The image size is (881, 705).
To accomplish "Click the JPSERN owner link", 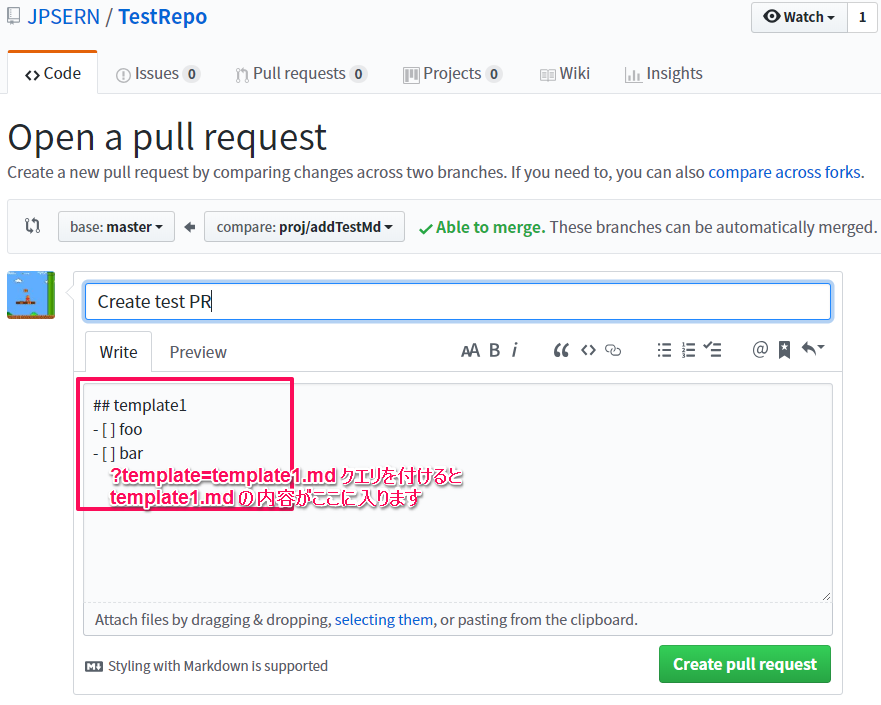I will pos(63,17).
